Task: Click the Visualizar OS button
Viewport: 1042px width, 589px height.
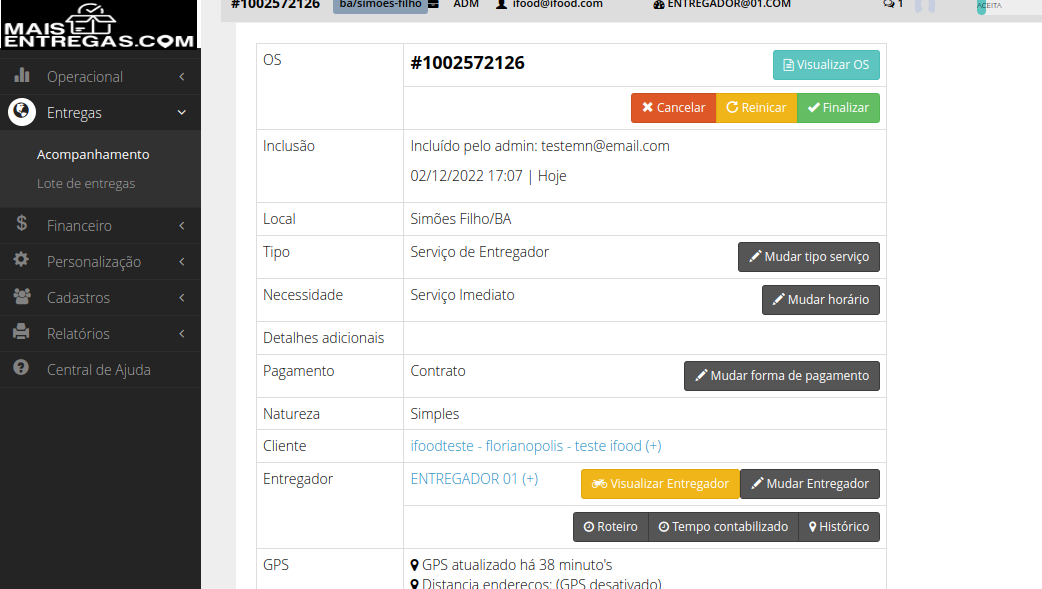Action: (x=826, y=64)
